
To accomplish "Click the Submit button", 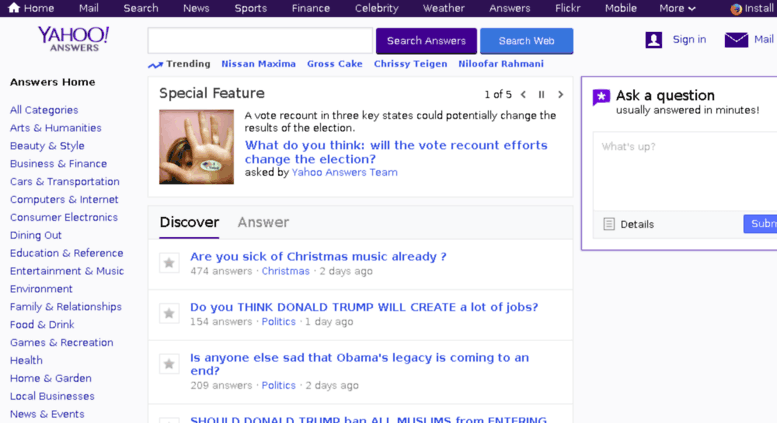I will (x=760, y=224).
